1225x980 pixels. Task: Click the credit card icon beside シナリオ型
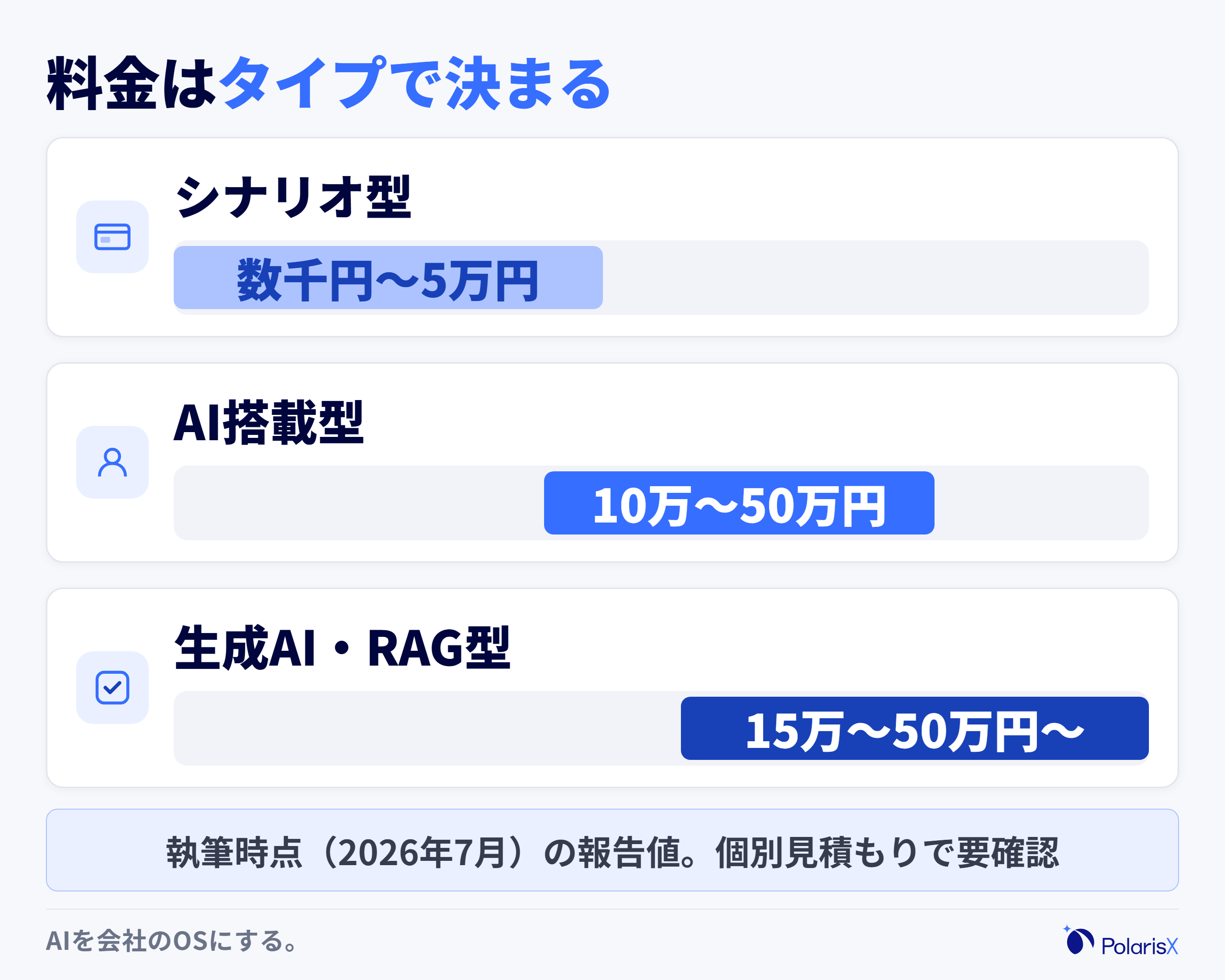point(112,237)
